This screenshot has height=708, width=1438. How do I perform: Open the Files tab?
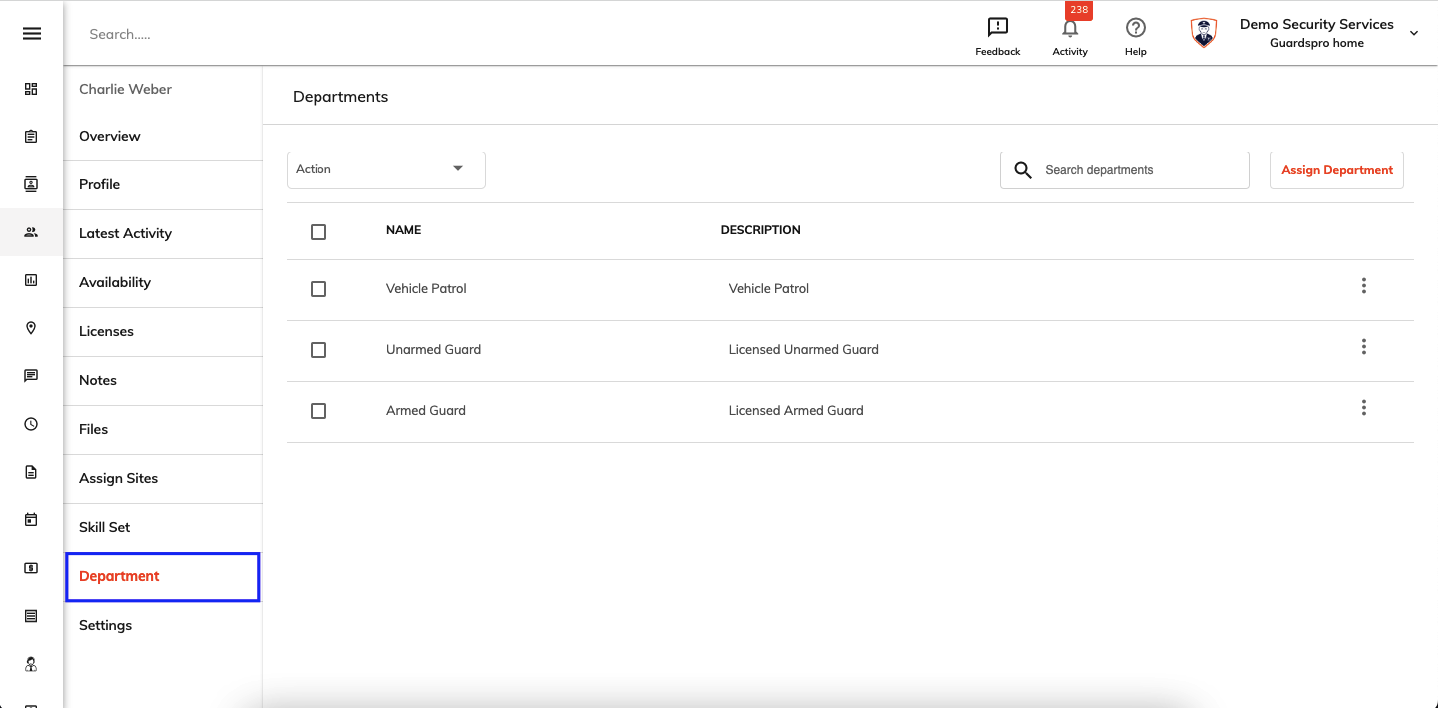pos(163,429)
